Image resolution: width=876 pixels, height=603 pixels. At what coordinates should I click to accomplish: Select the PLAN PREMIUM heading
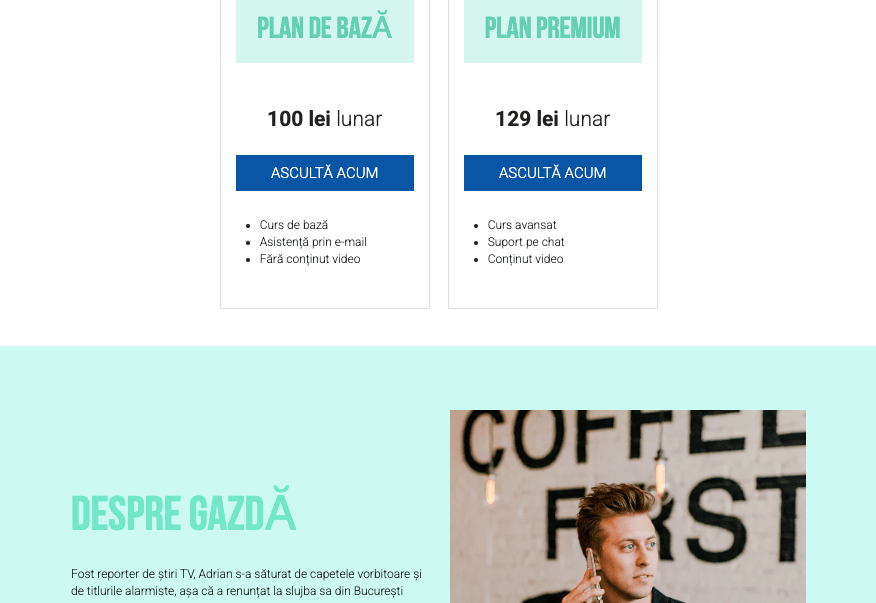(x=552, y=28)
